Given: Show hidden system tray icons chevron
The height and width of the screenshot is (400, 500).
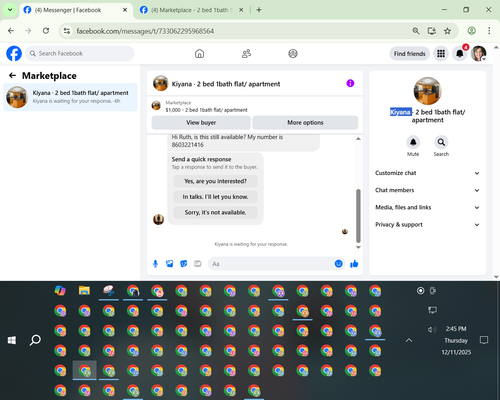Looking at the screenshot, I should [x=409, y=340].
